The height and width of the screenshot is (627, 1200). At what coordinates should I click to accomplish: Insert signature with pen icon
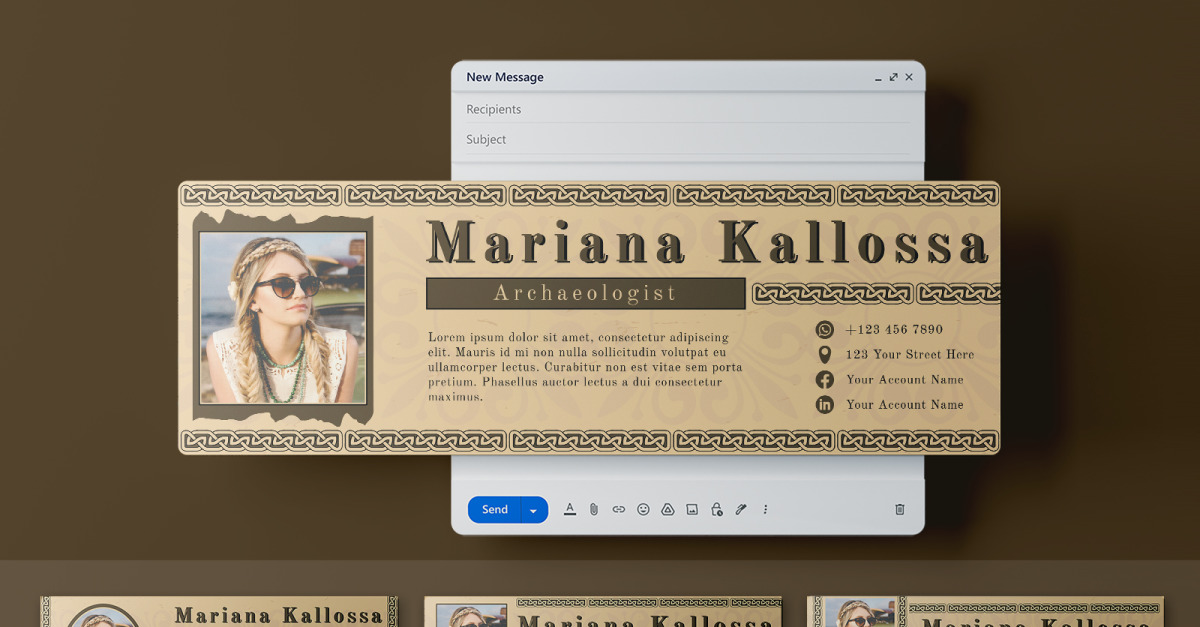coord(741,509)
